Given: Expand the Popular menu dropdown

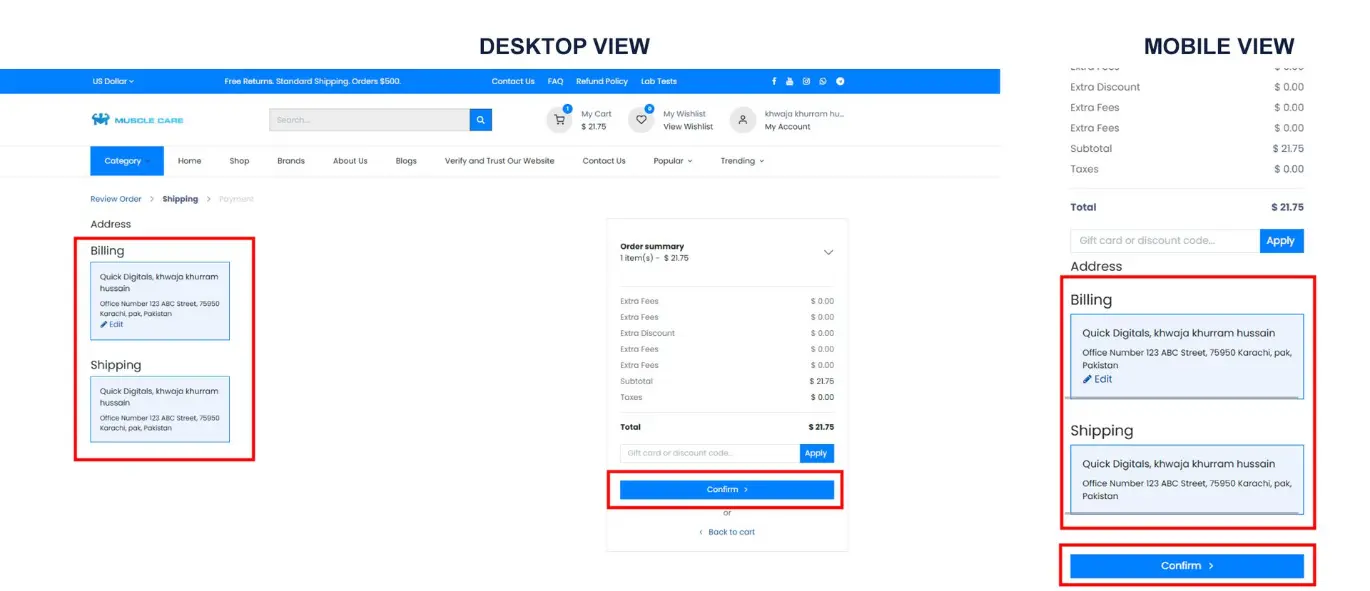Looking at the screenshot, I should (672, 161).
